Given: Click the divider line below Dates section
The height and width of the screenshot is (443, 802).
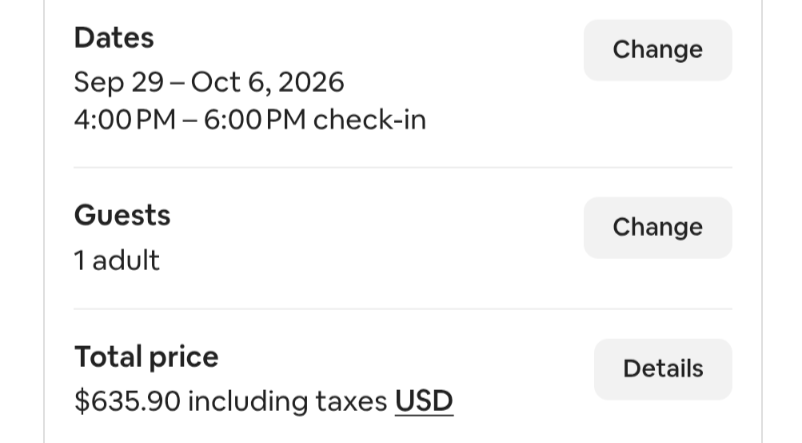Looking at the screenshot, I should tap(403, 167).
